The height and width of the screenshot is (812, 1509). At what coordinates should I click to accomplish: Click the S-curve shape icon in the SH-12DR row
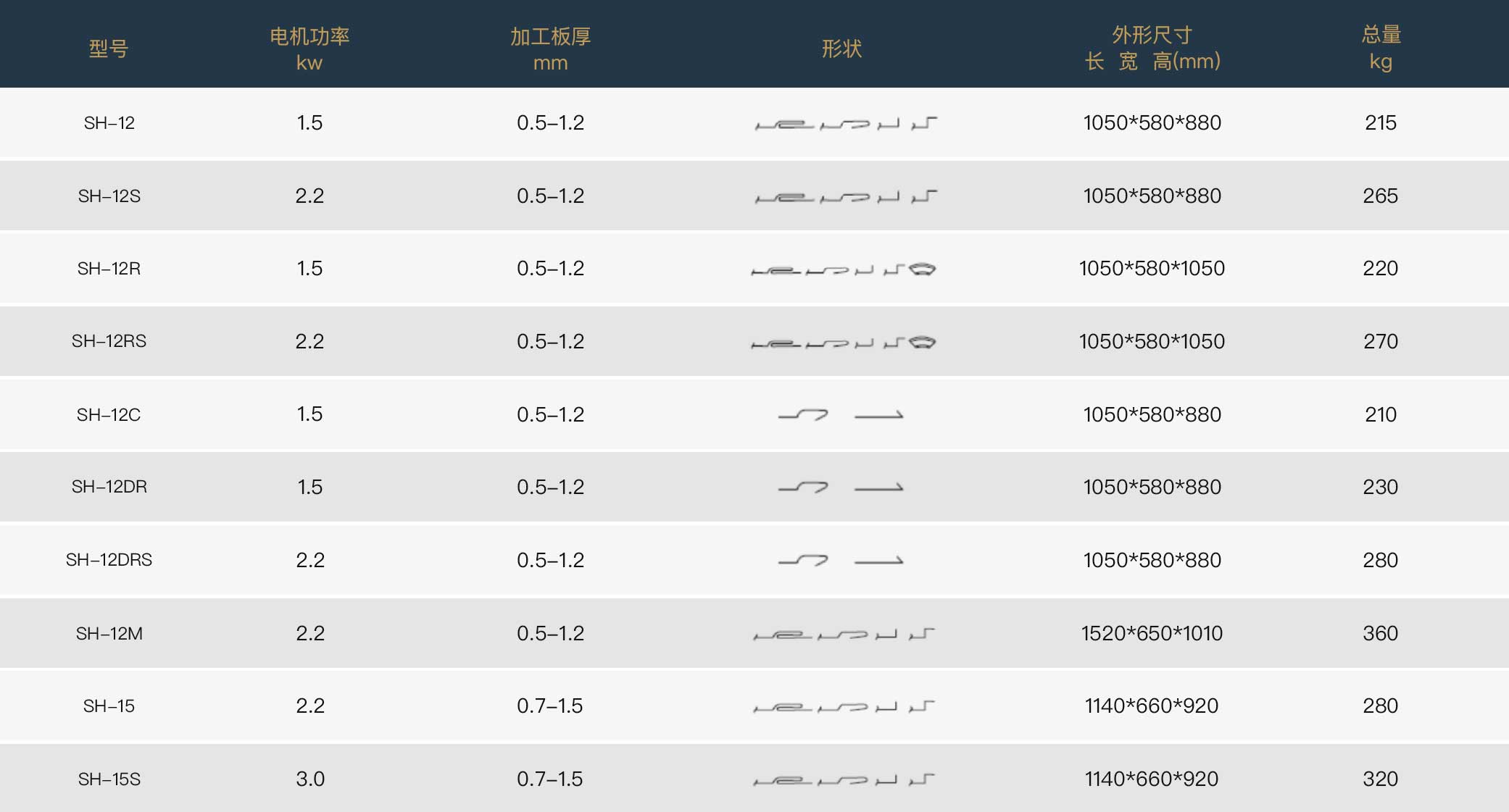[803, 487]
